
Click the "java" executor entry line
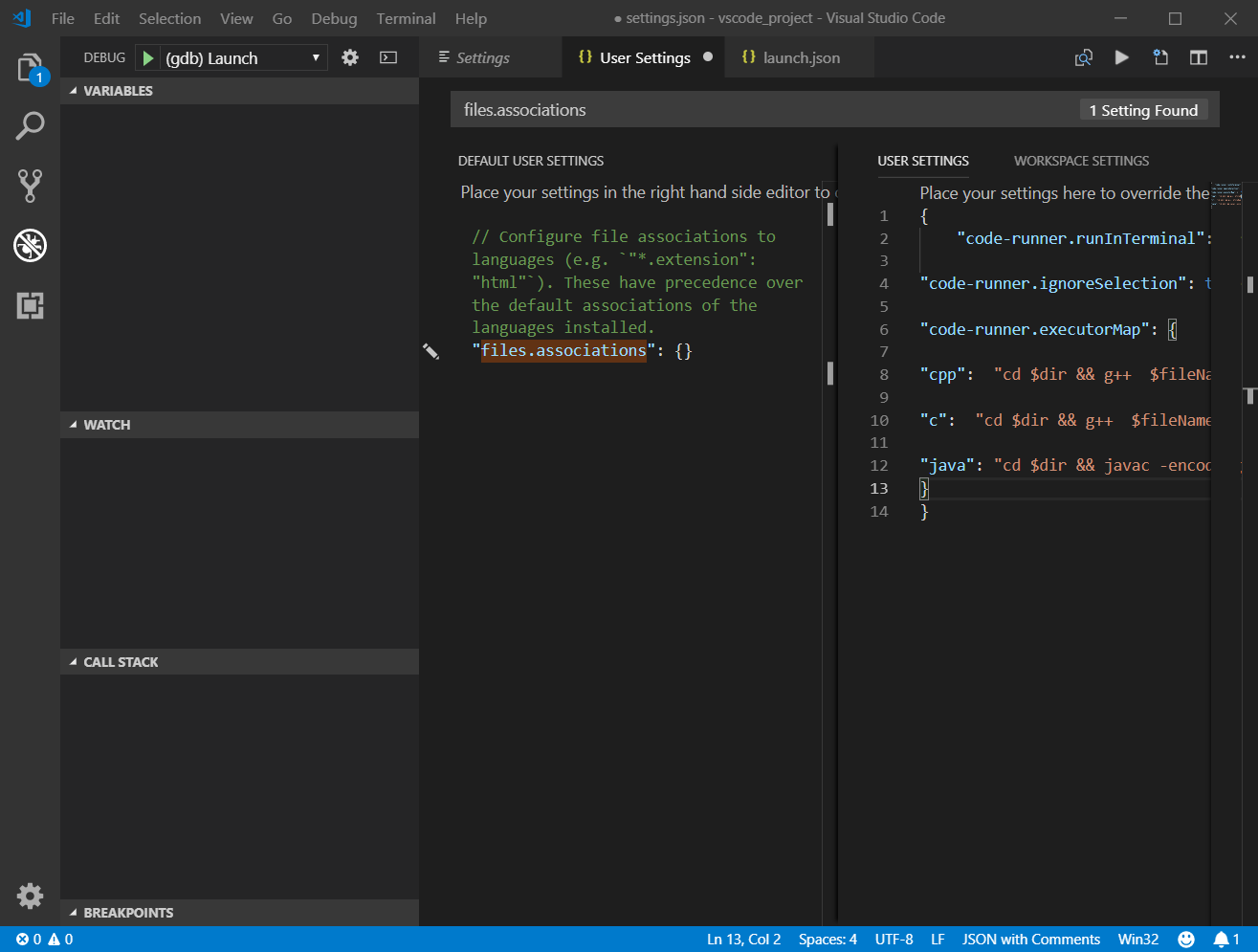1065,465
